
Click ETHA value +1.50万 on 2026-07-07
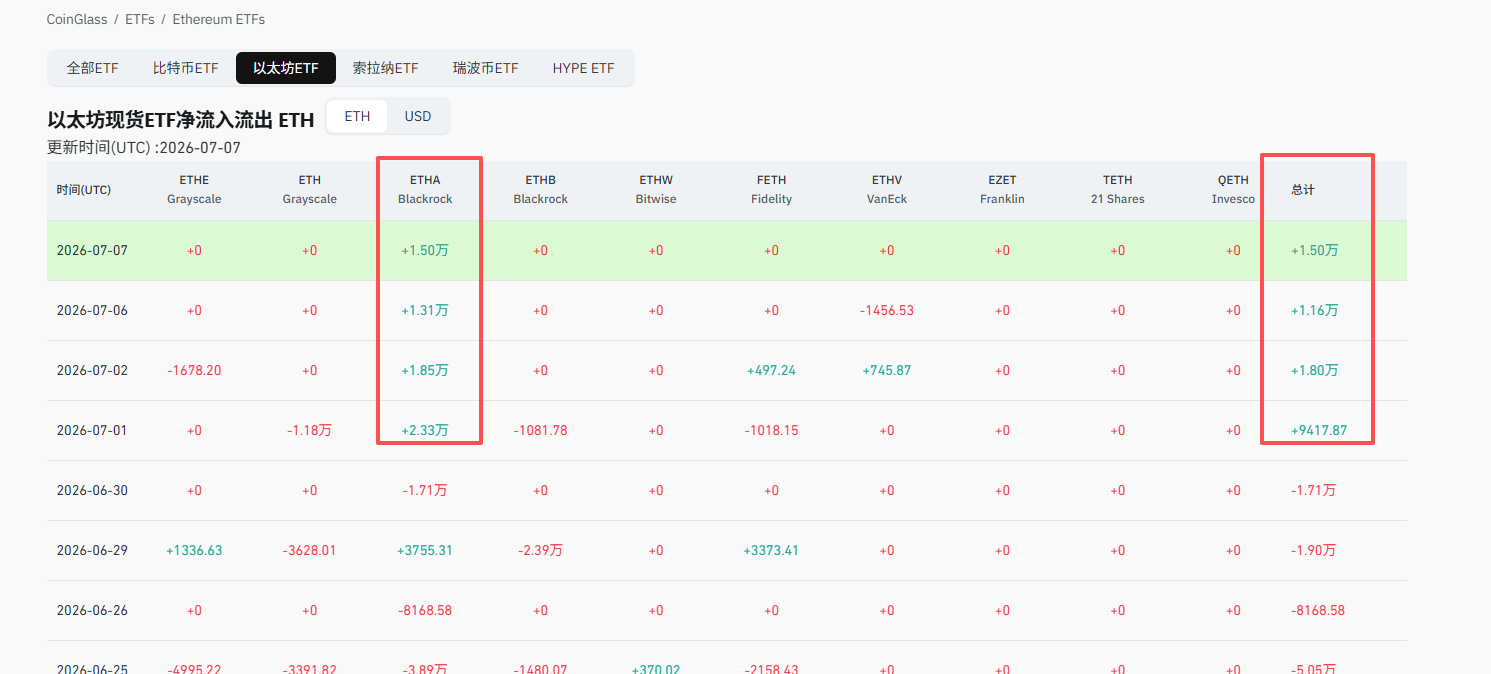pyautogui.click(x=425, y=250)
